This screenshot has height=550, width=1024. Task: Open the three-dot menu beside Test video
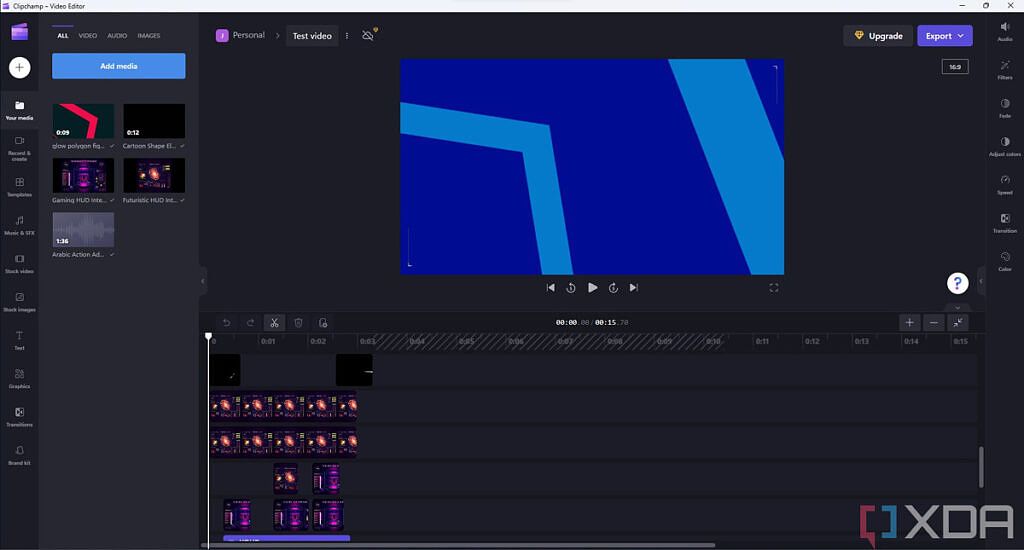click(x=347, y=36)
